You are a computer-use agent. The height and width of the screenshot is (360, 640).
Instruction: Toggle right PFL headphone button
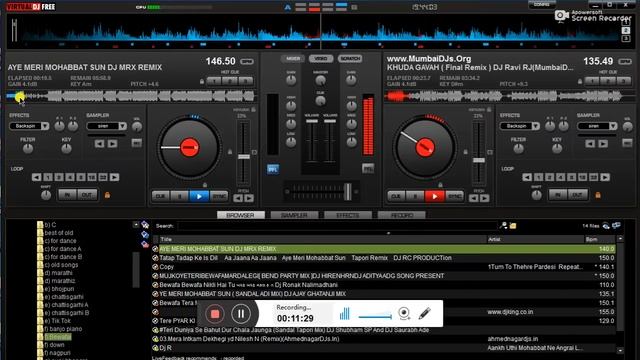pyautogui.click(x=368, y=169)
